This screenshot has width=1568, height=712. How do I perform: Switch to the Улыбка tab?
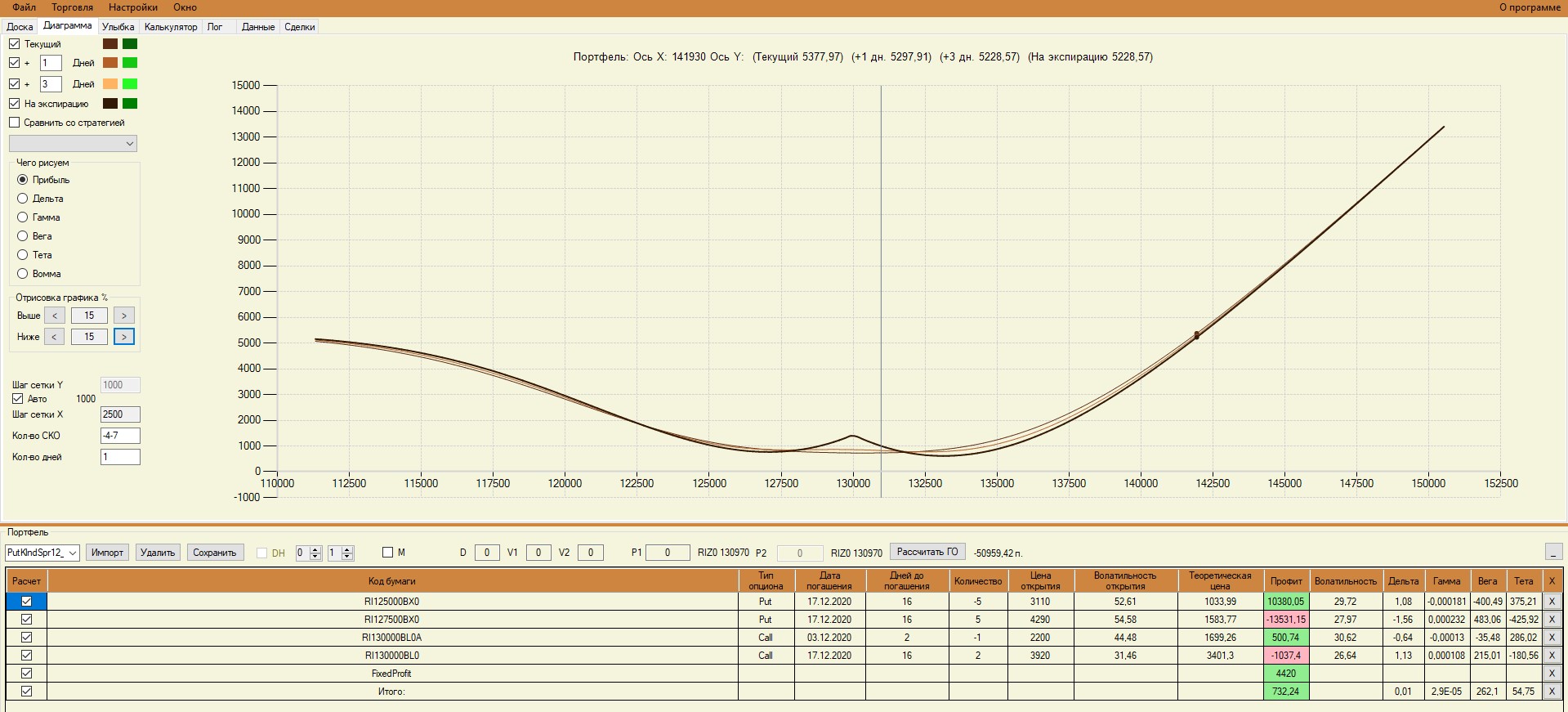pos(118,27)
